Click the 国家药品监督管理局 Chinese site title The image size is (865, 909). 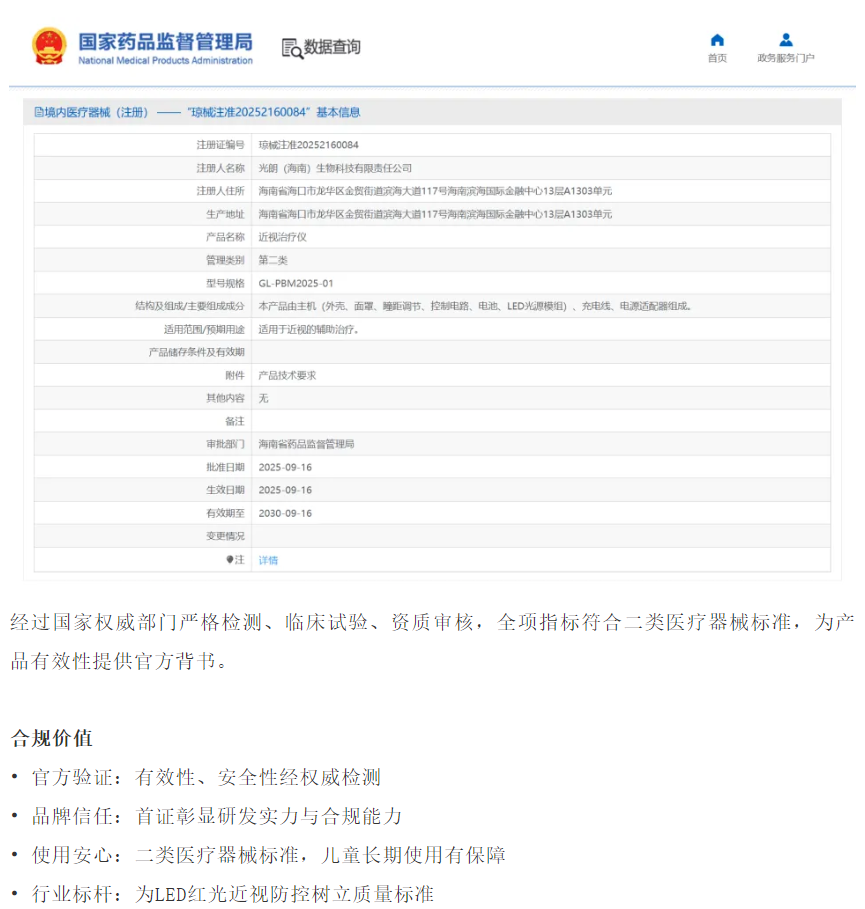coord(165,41)
